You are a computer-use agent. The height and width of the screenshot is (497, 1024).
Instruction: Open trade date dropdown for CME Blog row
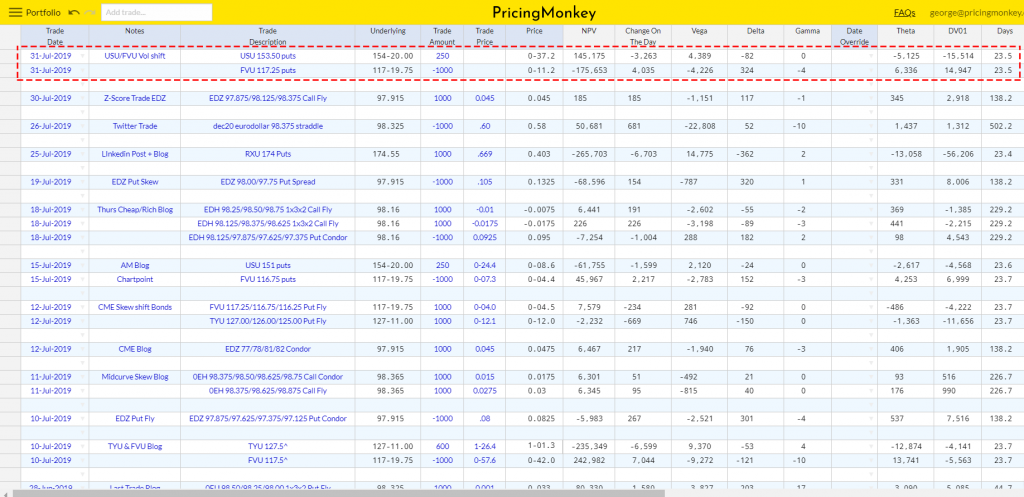pos(82,349)
